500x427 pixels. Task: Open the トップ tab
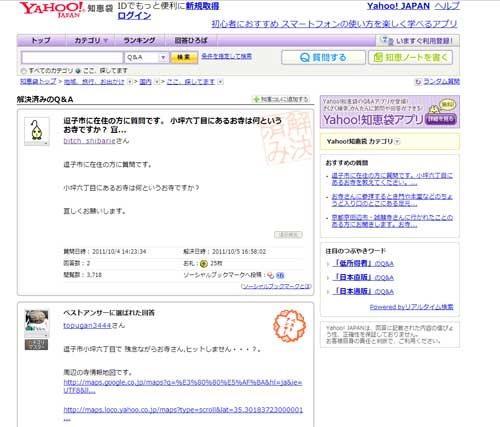(x=41, y=40)
